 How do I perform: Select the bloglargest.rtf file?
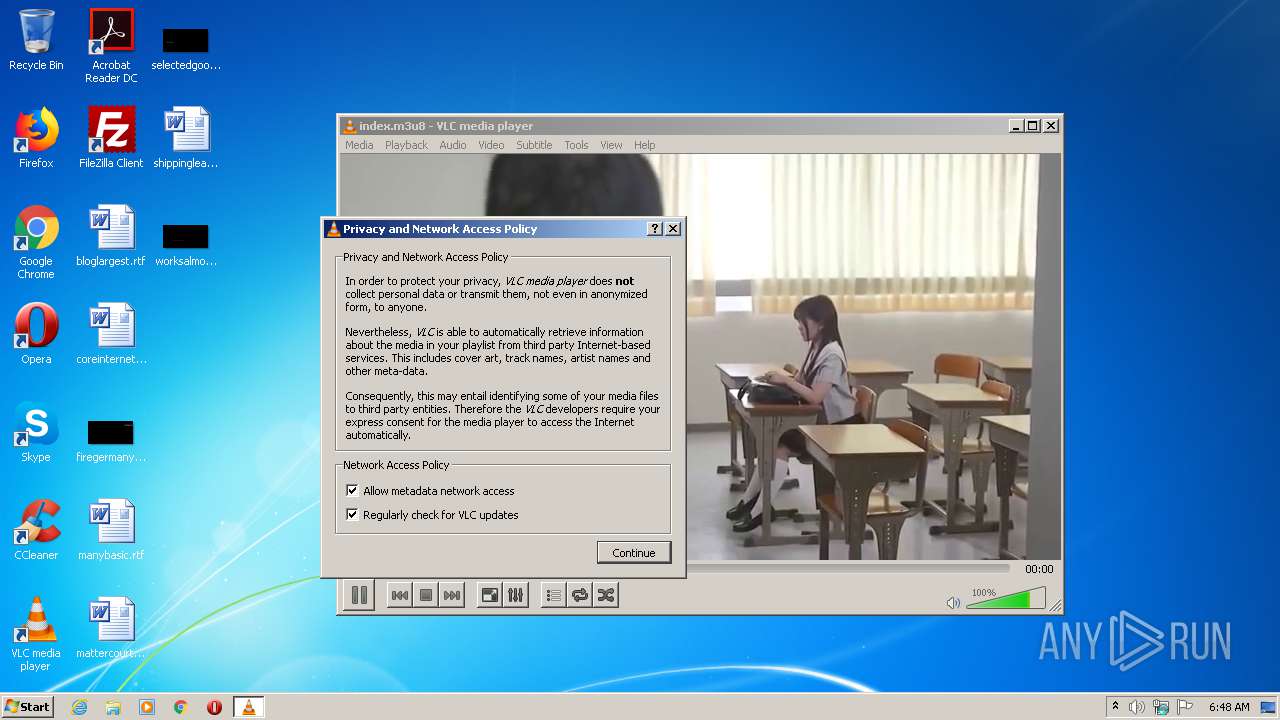pyautogui.click(x=111, y=236)
